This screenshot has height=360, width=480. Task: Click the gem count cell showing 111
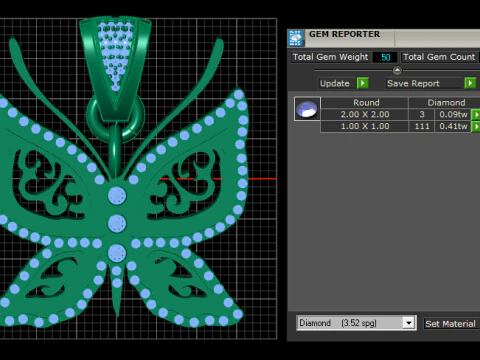coord(422,126)
